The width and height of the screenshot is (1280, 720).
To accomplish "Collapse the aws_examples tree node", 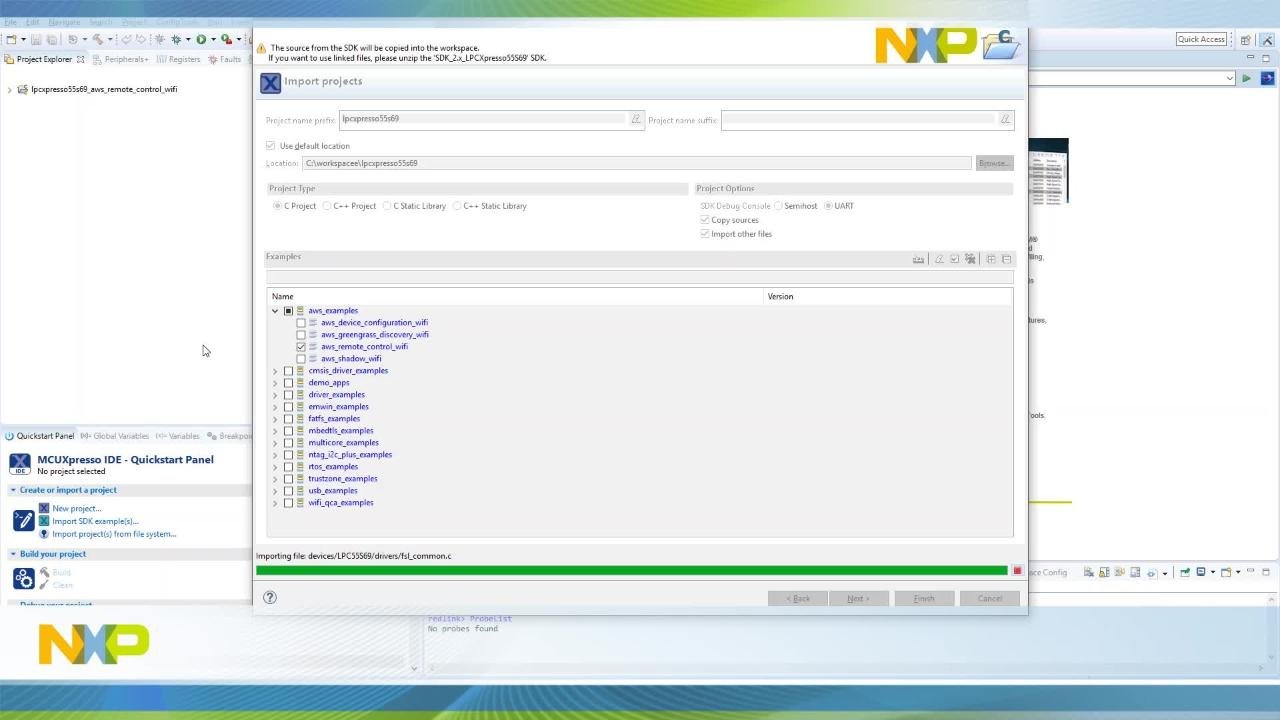I will pos(275,311).
